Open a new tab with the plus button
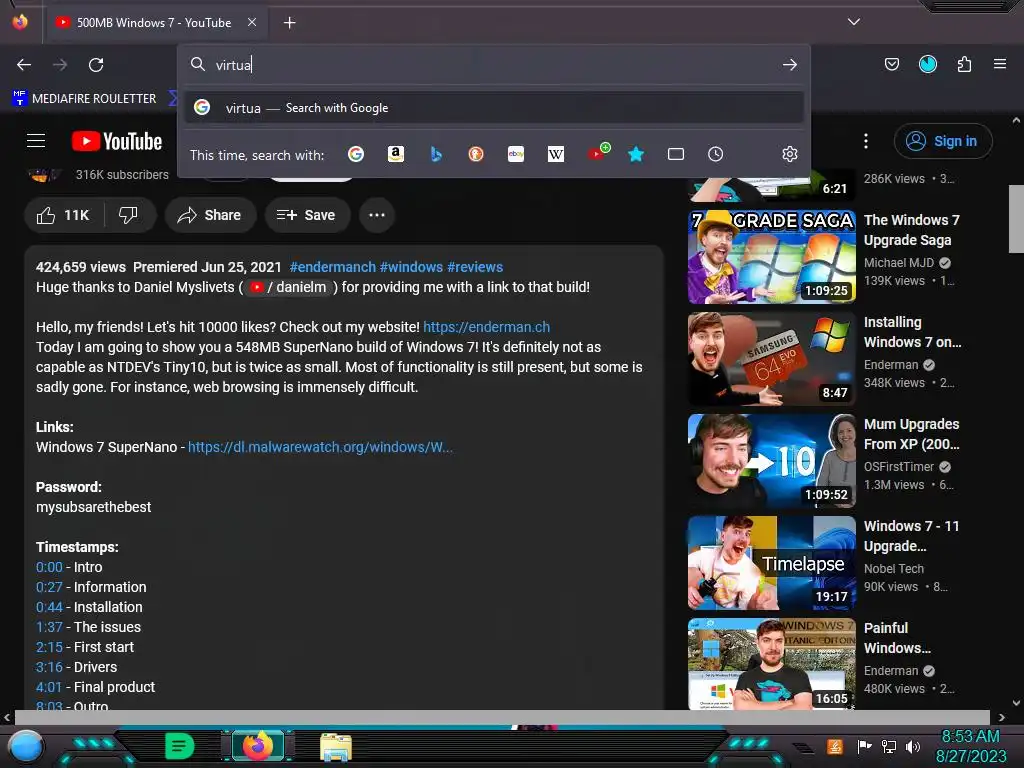The height and width of the screenshot is (768, 1024). click(x=289, y=23)
